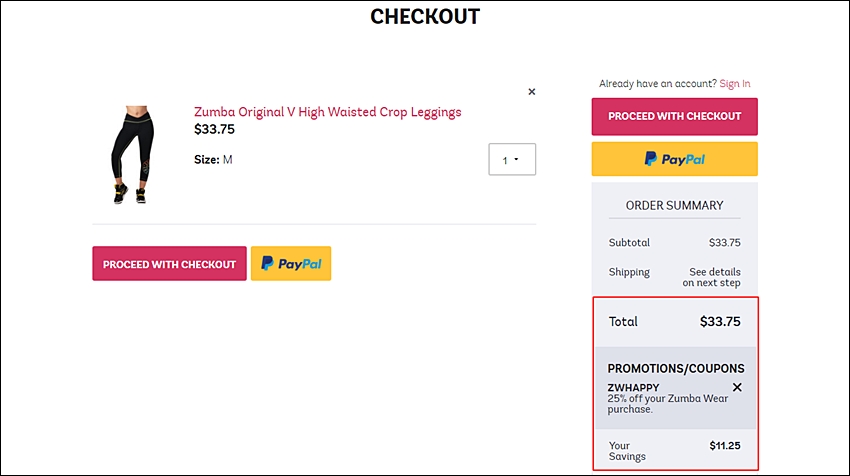Click the See details on next step shipping text
Image resolution: width=850 pixels, height=476 pixels.
[712, 277]
